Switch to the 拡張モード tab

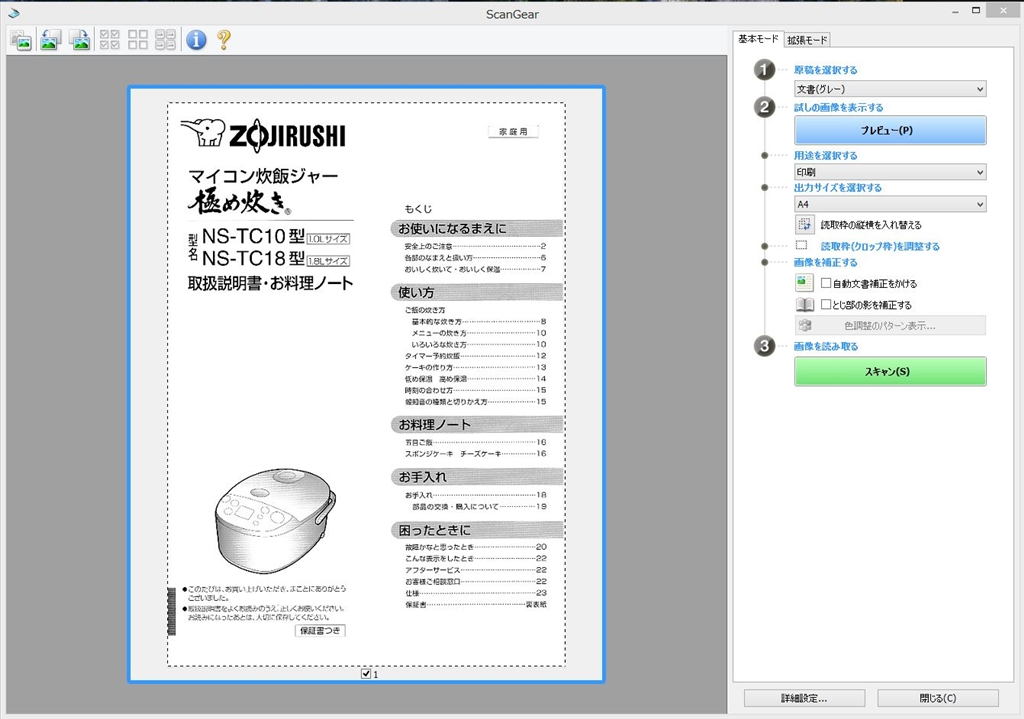click(807, 40)
